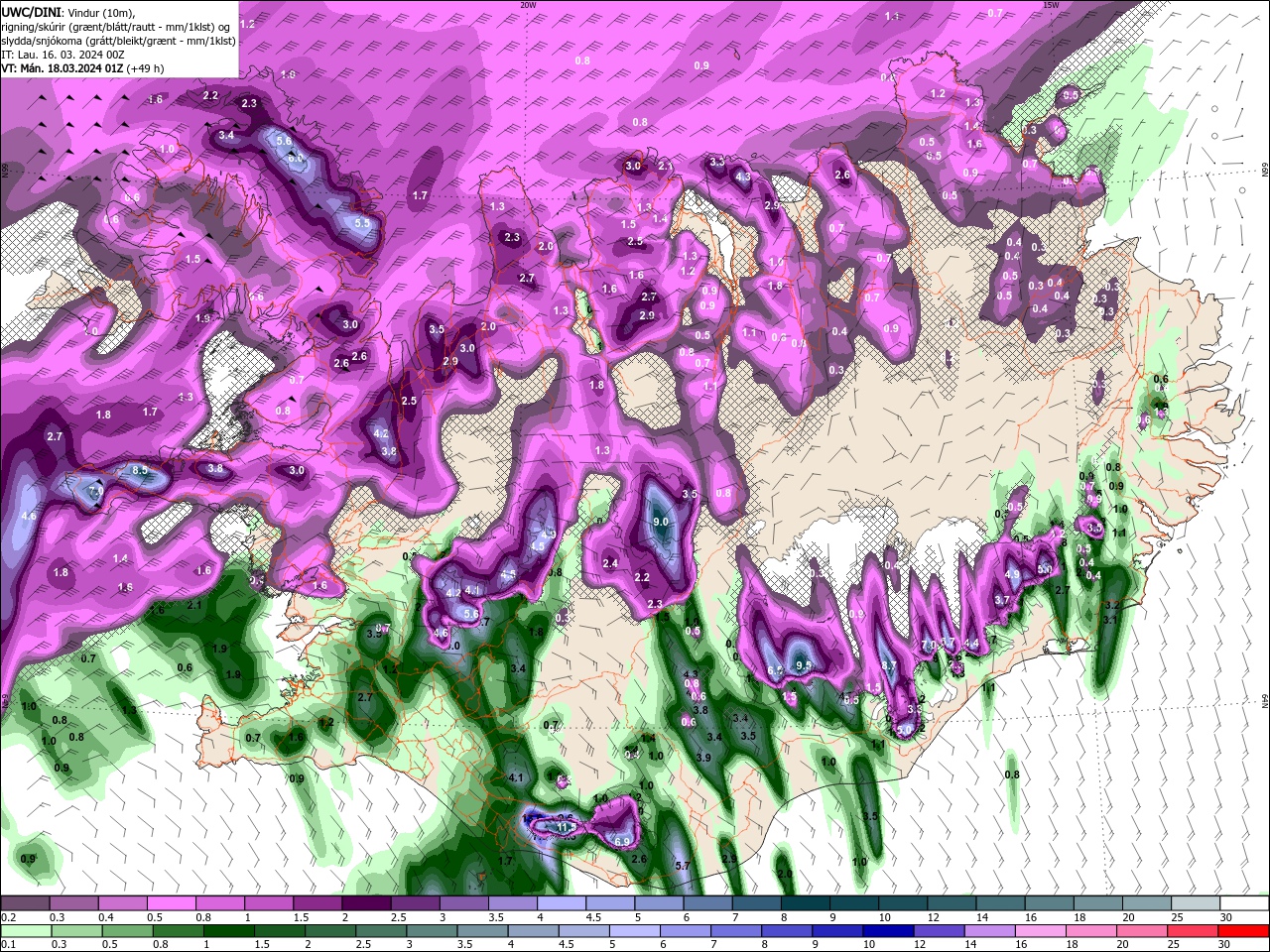1270x952 pixels.
Task: Click the 'rigning/skúrir' legend description line
Action: tap(117, 27)
